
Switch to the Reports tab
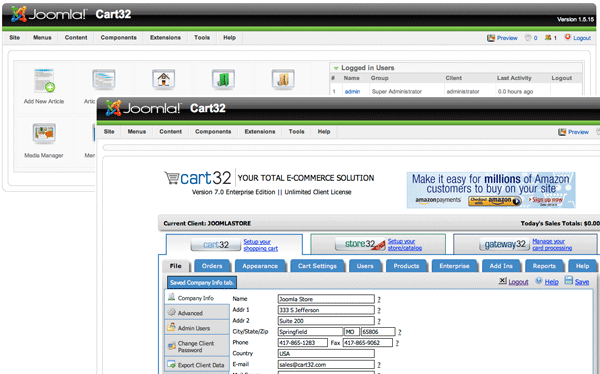click(544, 266)
